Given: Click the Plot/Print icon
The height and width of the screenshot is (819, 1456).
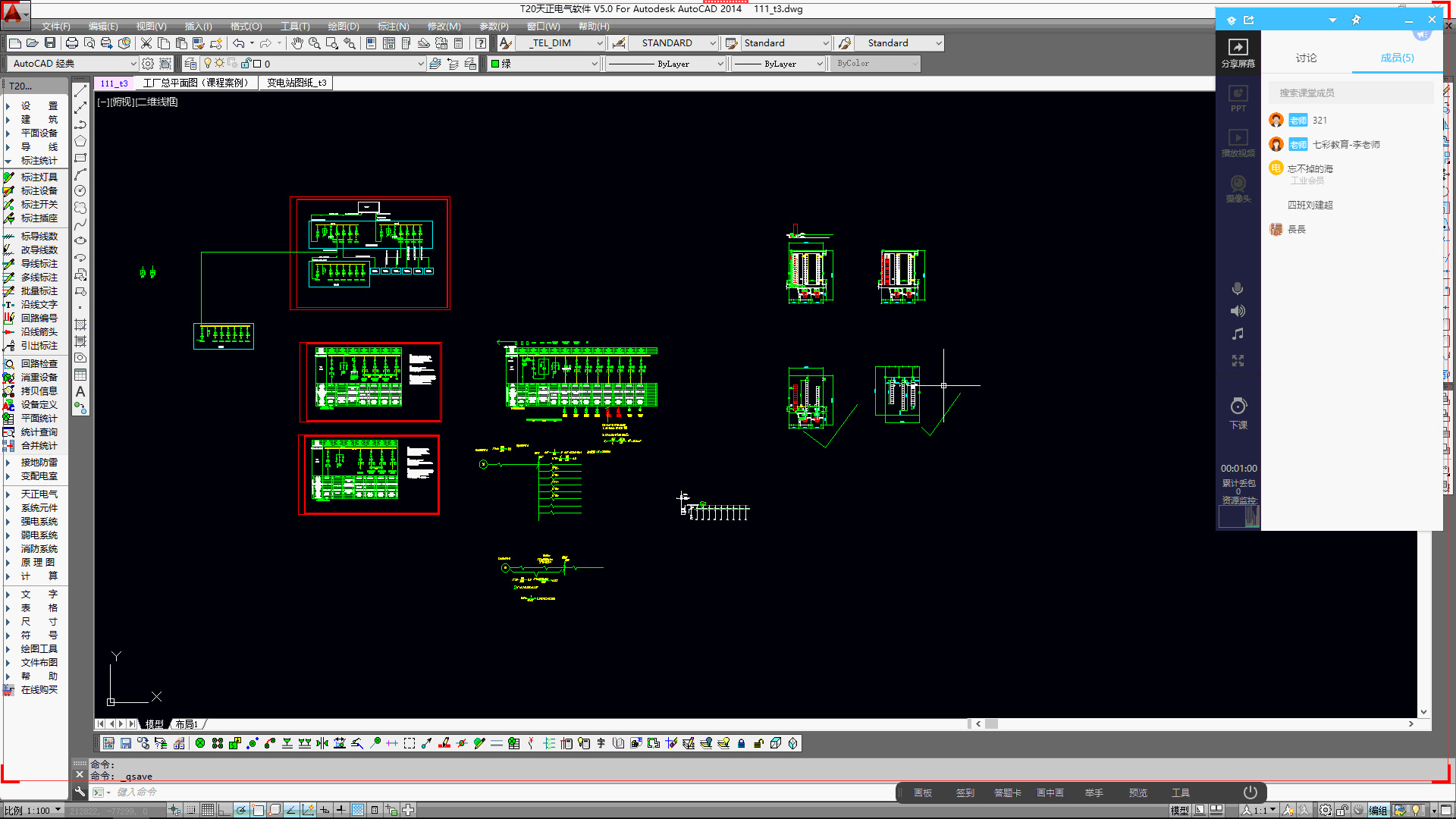Looking at the screenshot, I should 72,43.
